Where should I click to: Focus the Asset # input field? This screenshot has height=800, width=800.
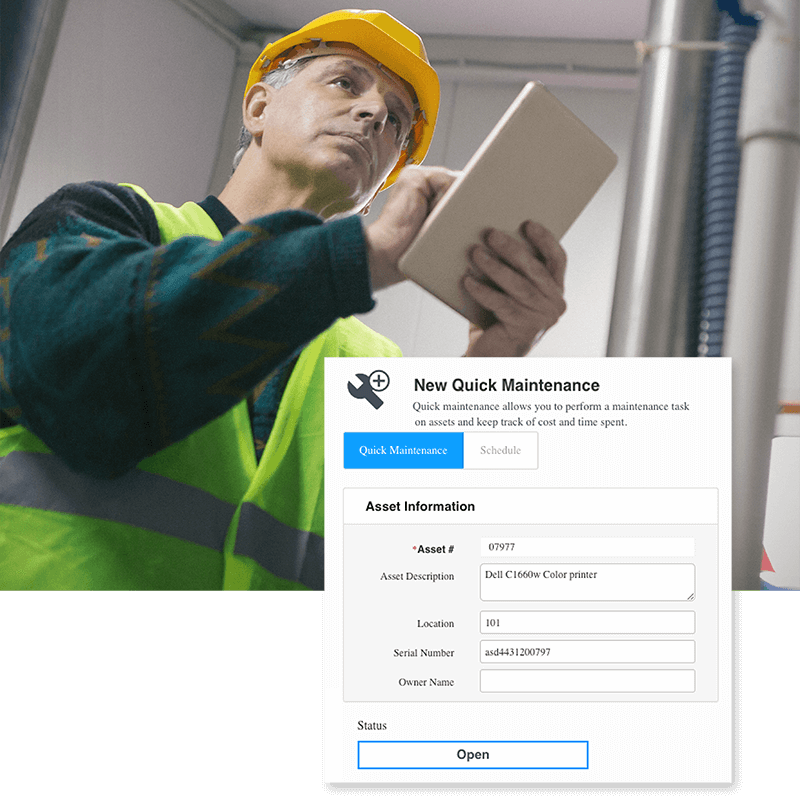click(x=587, y=547)
